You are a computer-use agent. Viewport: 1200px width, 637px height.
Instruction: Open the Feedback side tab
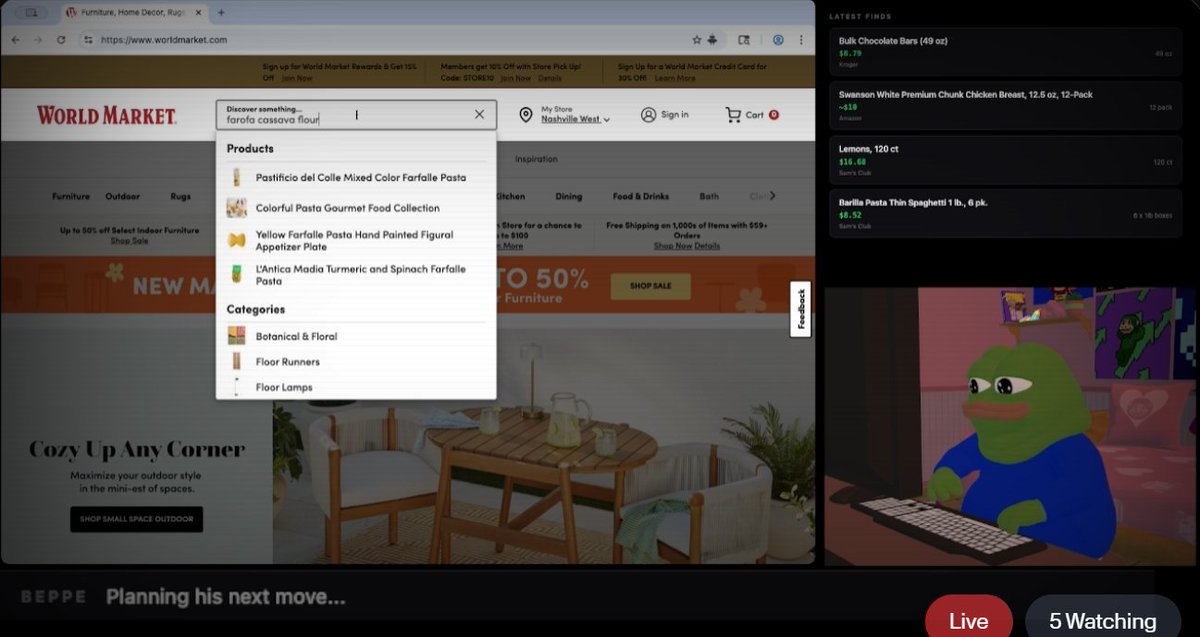pos(801,309)
